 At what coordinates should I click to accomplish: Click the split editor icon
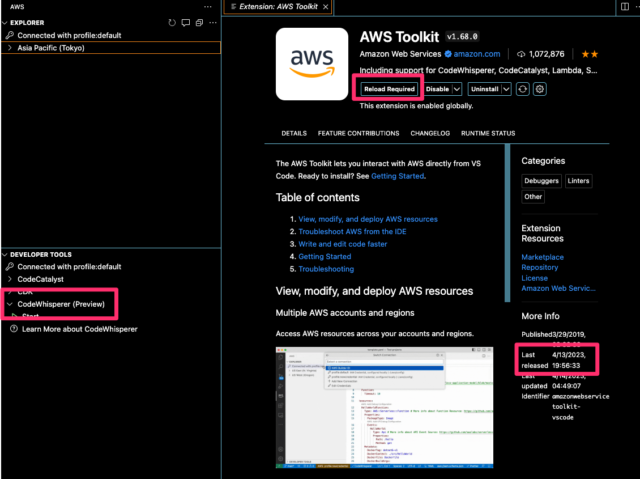625,7
